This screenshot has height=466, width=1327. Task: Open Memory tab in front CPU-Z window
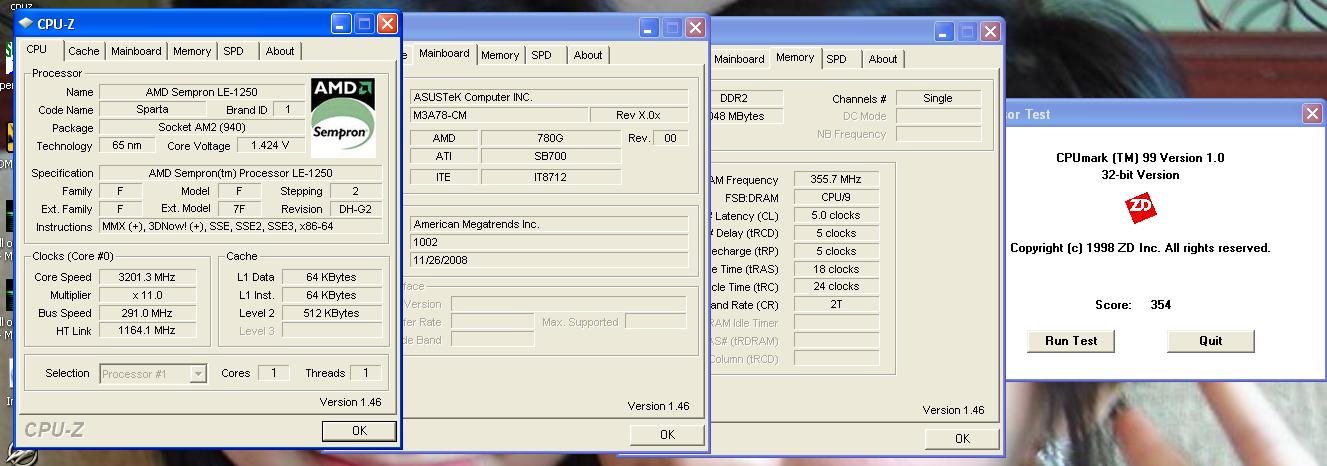click(x=192, y=51)
